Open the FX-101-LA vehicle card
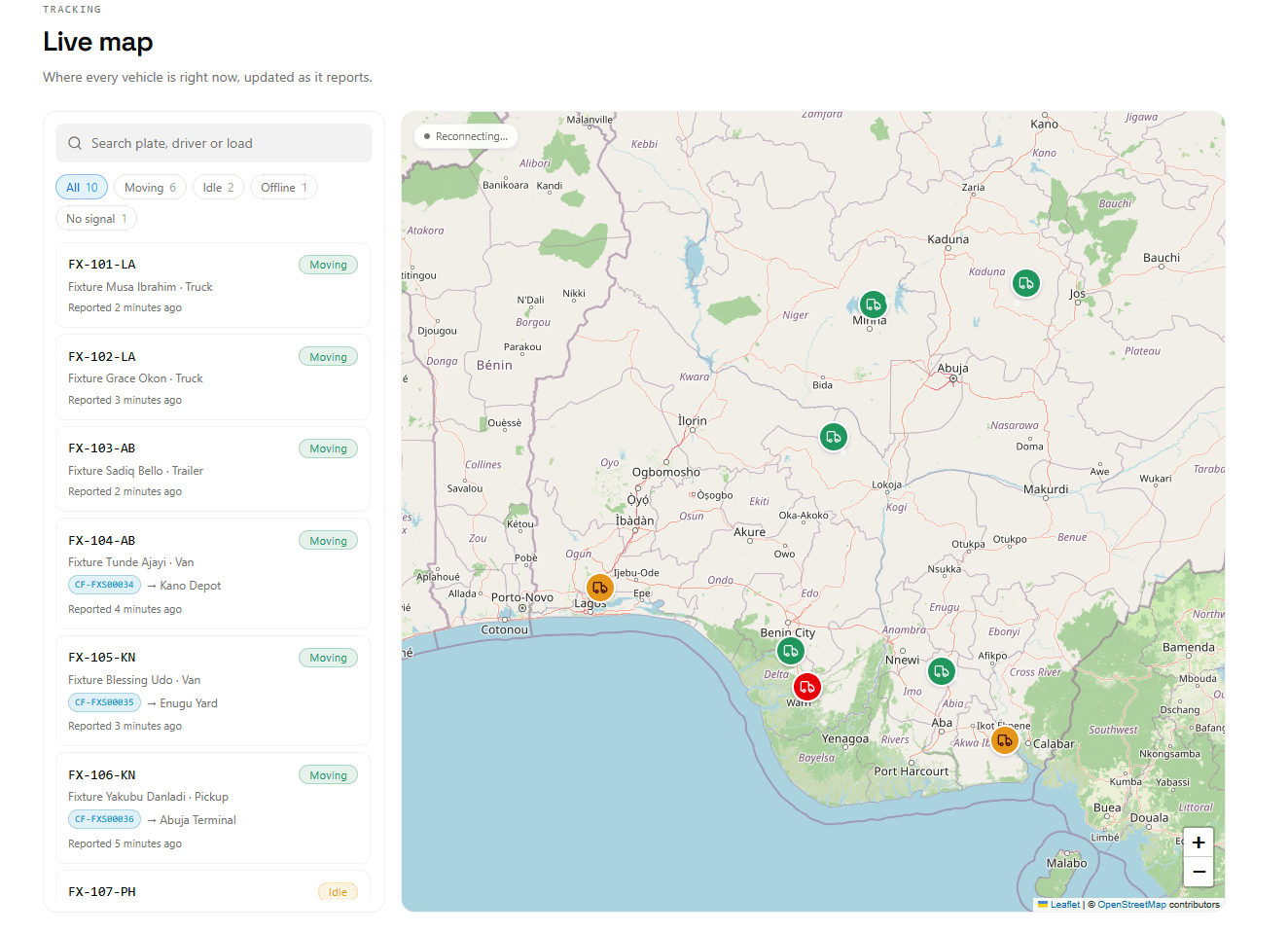The height and width of the screenshot is (932, 1288). pyautogui.click(x=213, y=285)
